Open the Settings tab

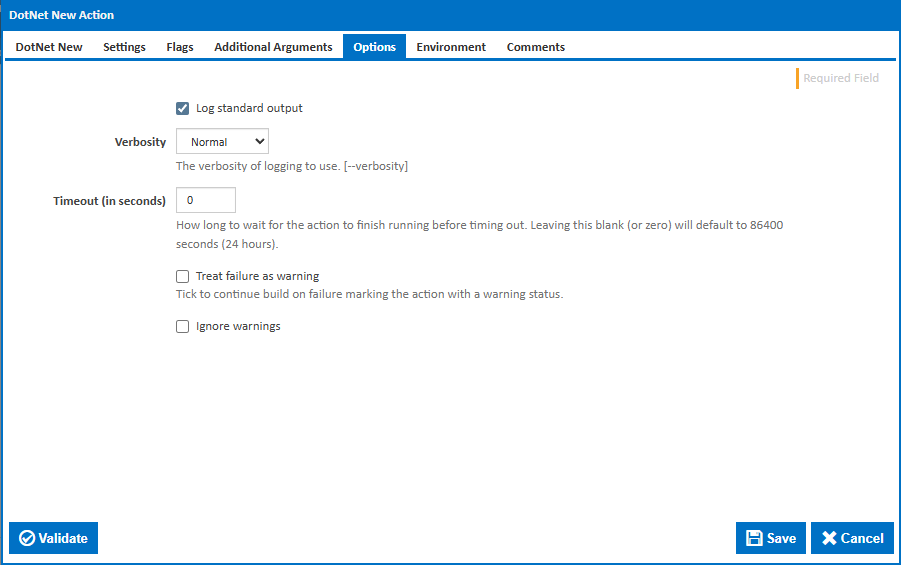tap(124, 47)
